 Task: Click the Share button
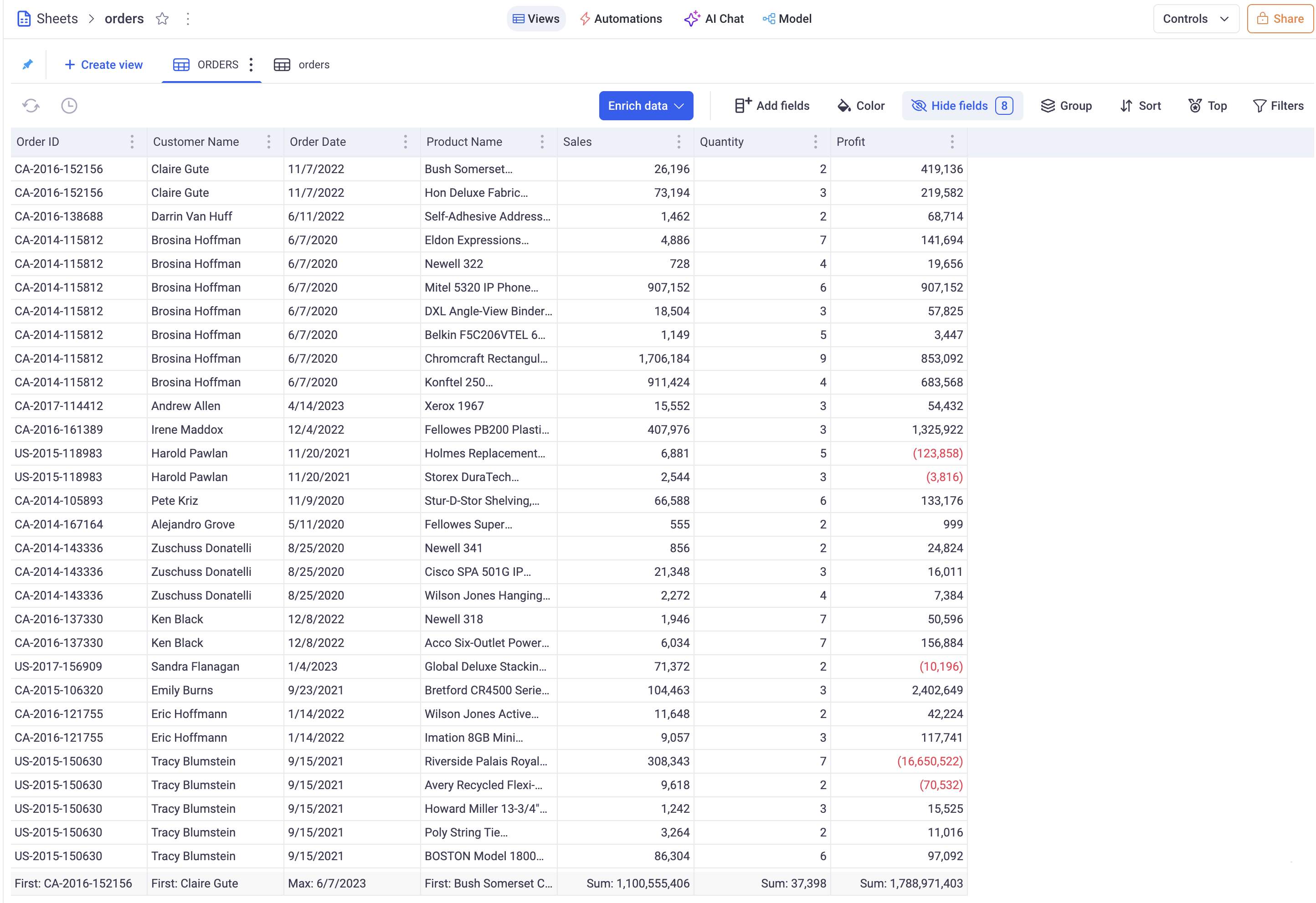click(x=1280, y=19)
